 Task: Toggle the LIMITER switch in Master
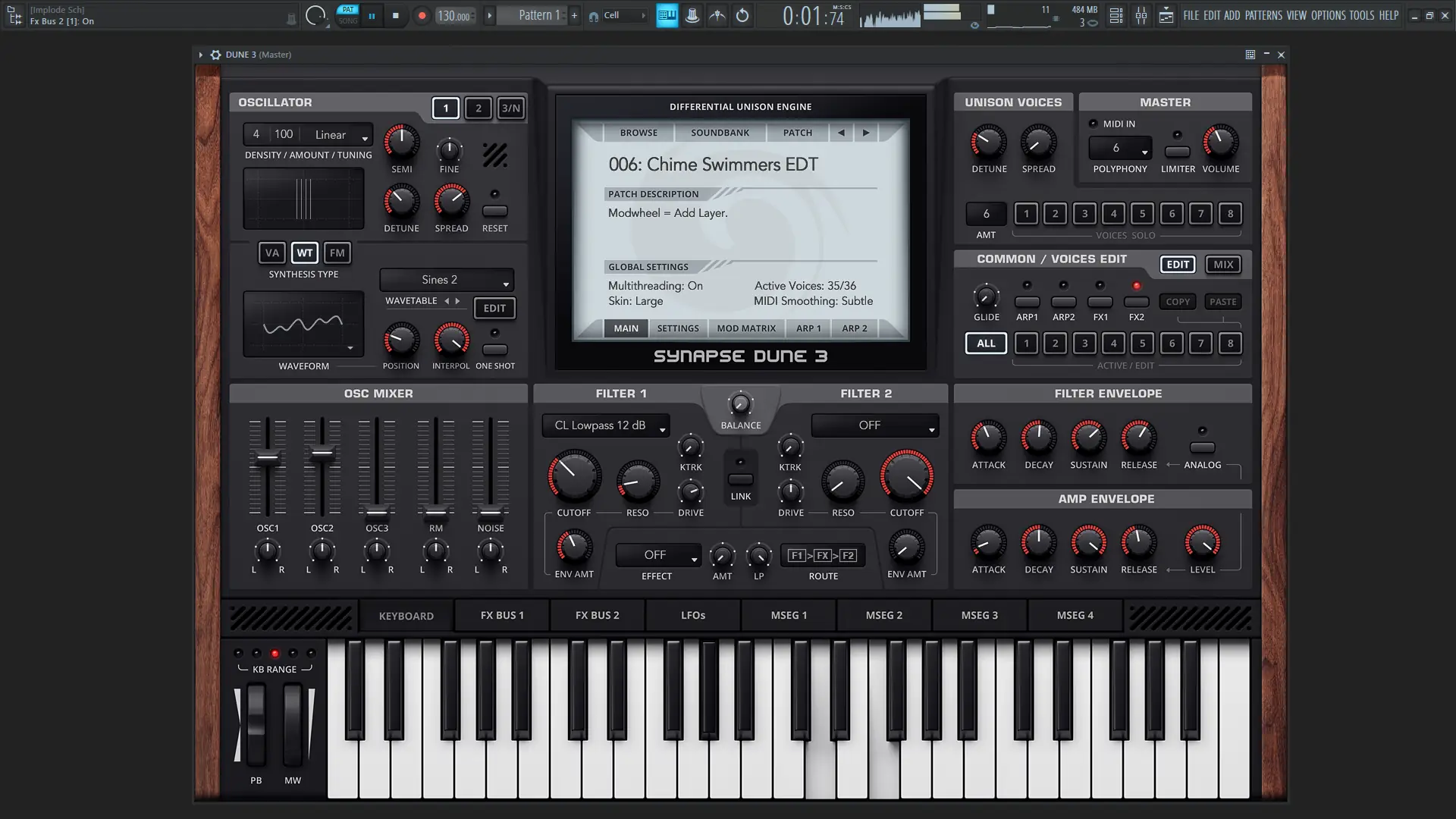pos(1177,152)
